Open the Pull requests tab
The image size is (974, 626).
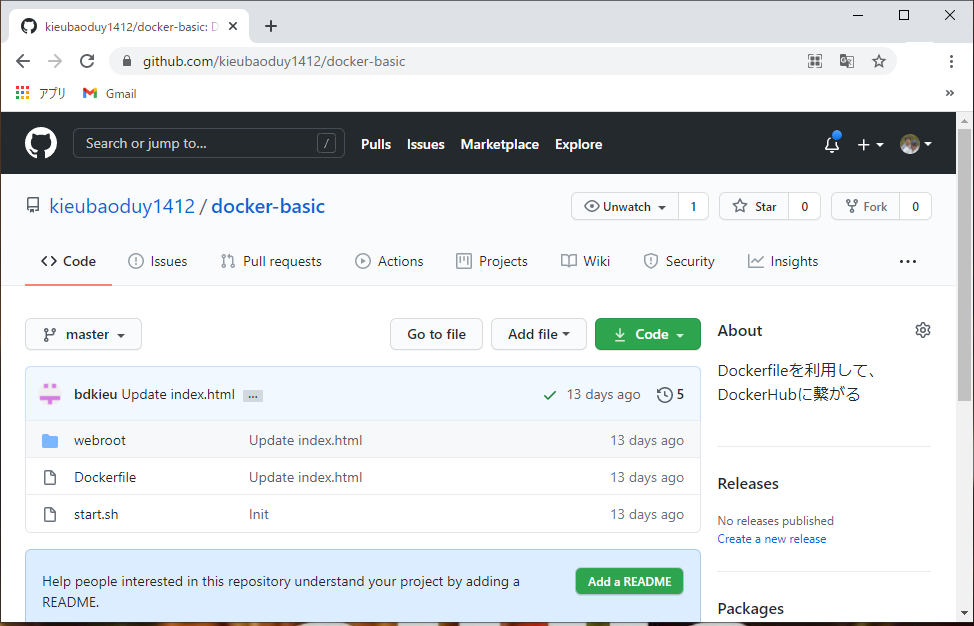tap(271, 261)
